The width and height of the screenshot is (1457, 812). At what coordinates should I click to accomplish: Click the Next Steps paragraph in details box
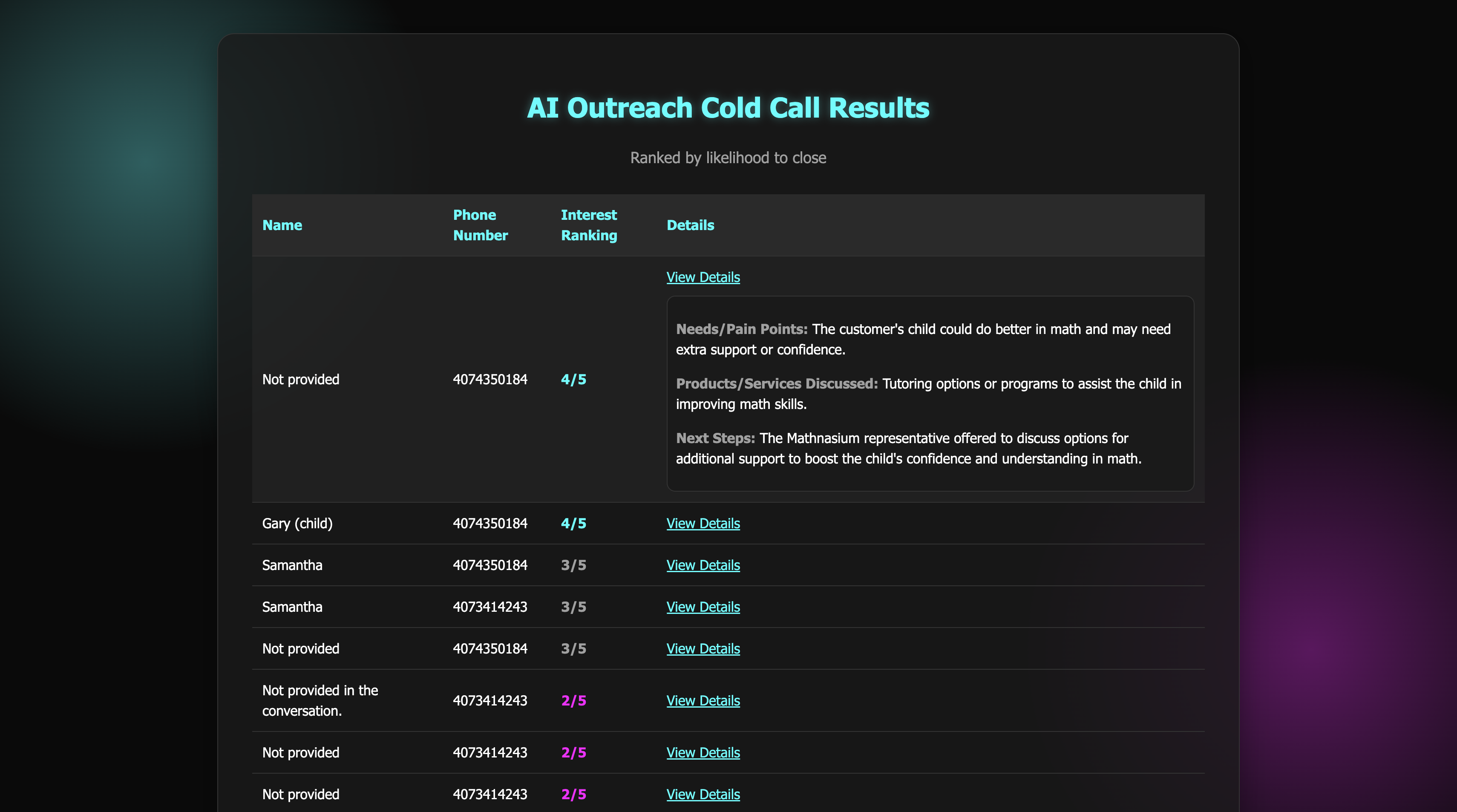[x=908, y=449]
